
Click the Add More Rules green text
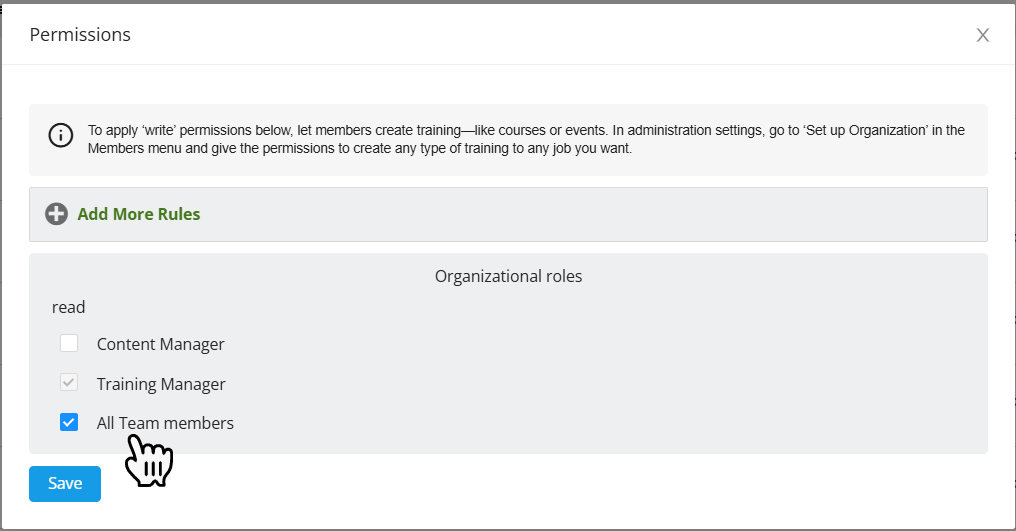[139, 214]
